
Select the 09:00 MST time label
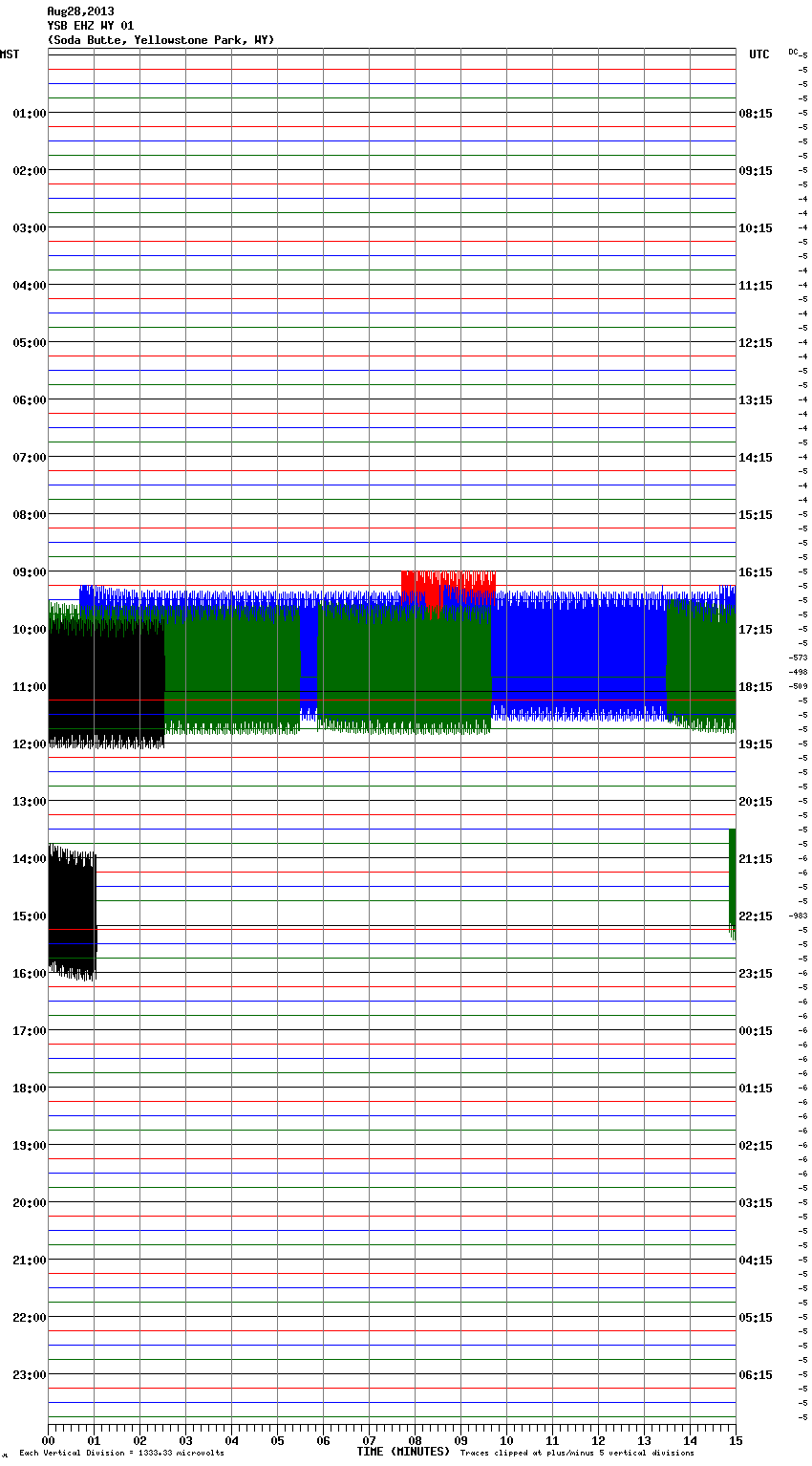pyautogui.click(x=29, y=572)
